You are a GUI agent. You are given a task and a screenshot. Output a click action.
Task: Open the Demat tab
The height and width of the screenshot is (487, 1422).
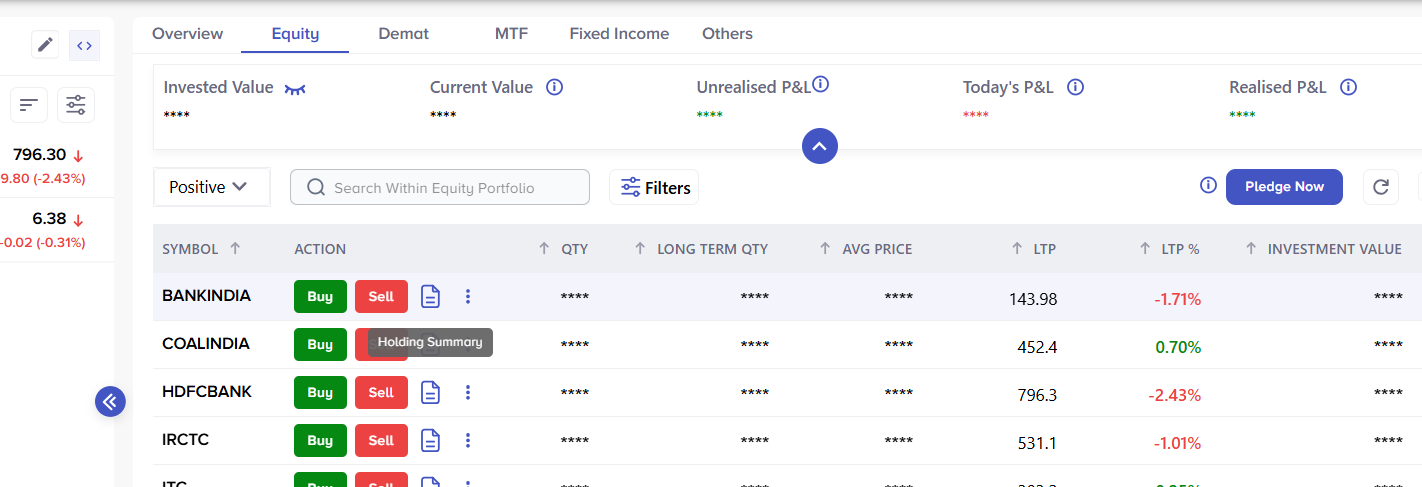[404, 34]
